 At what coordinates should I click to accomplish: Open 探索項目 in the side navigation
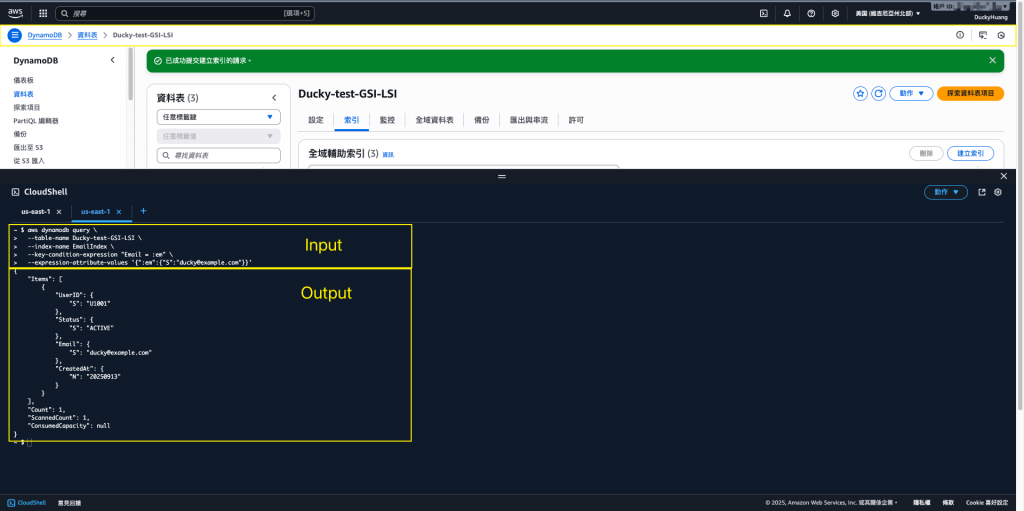pyautogui.click(x=26, y=107)
